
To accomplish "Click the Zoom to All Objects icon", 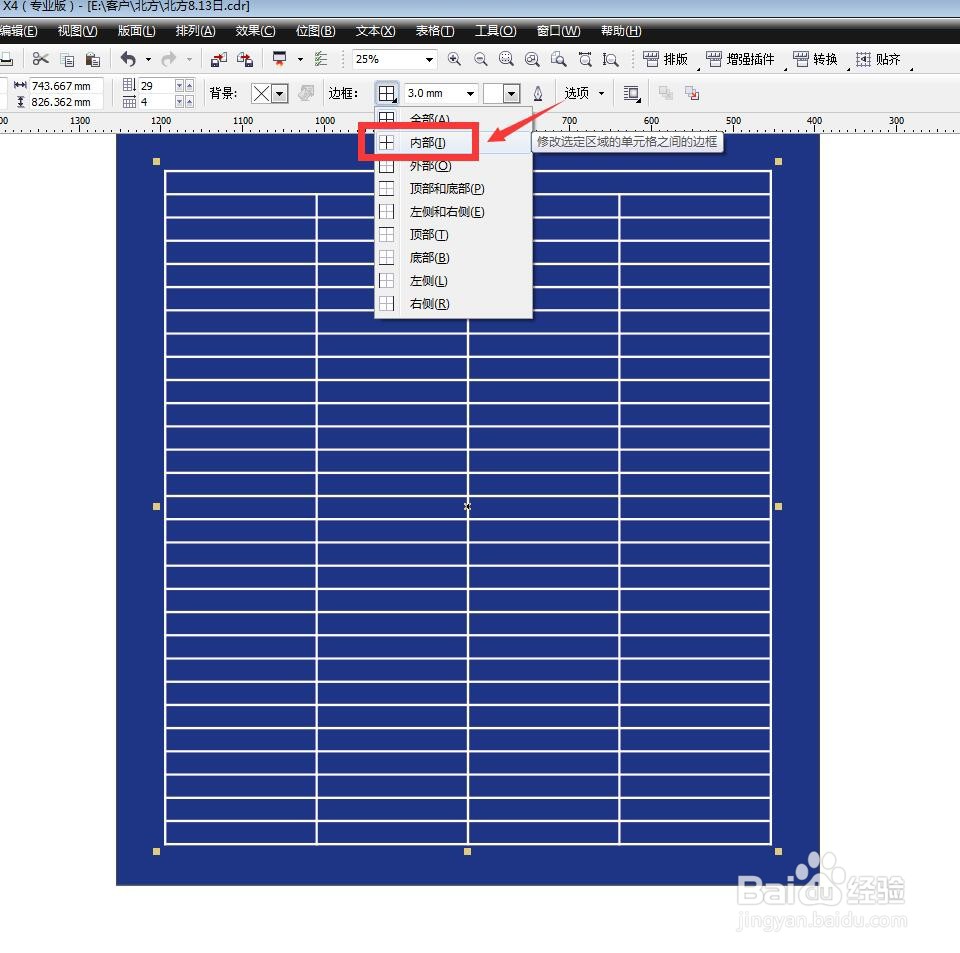I will tap(532, 59).
